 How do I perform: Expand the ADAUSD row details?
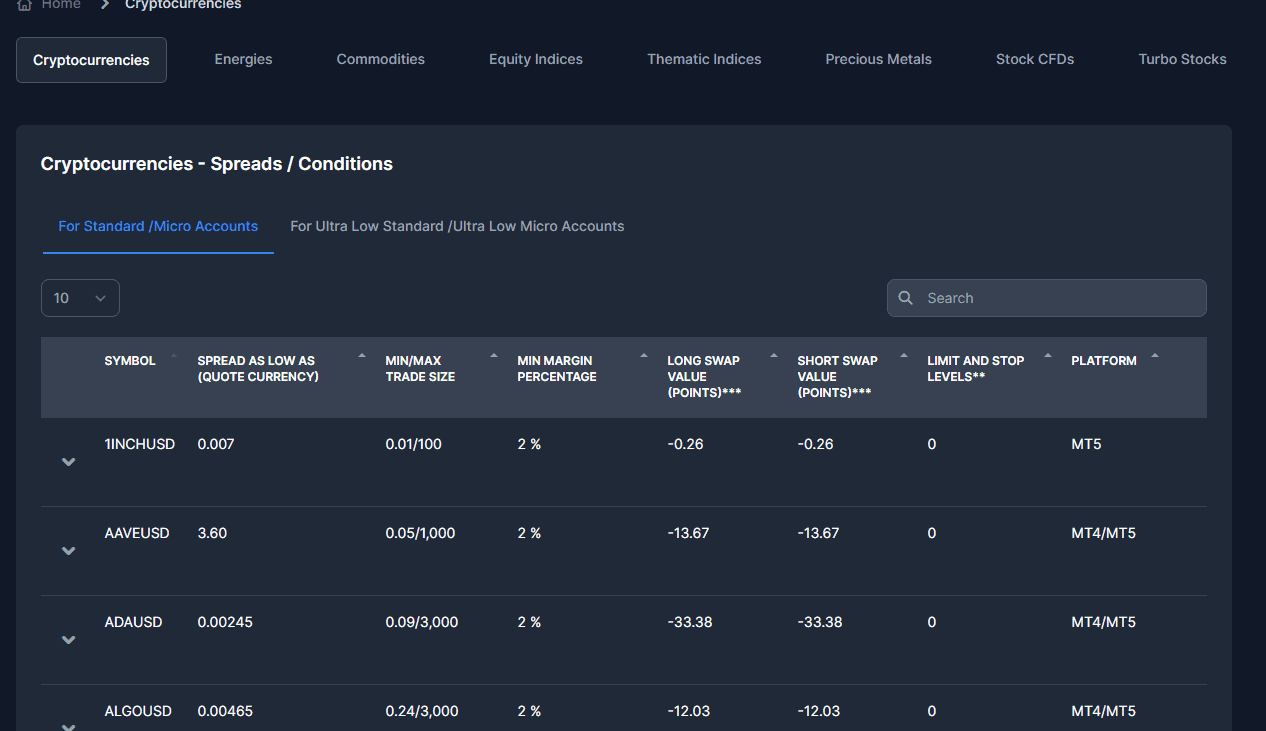click(x=69, y=640)
